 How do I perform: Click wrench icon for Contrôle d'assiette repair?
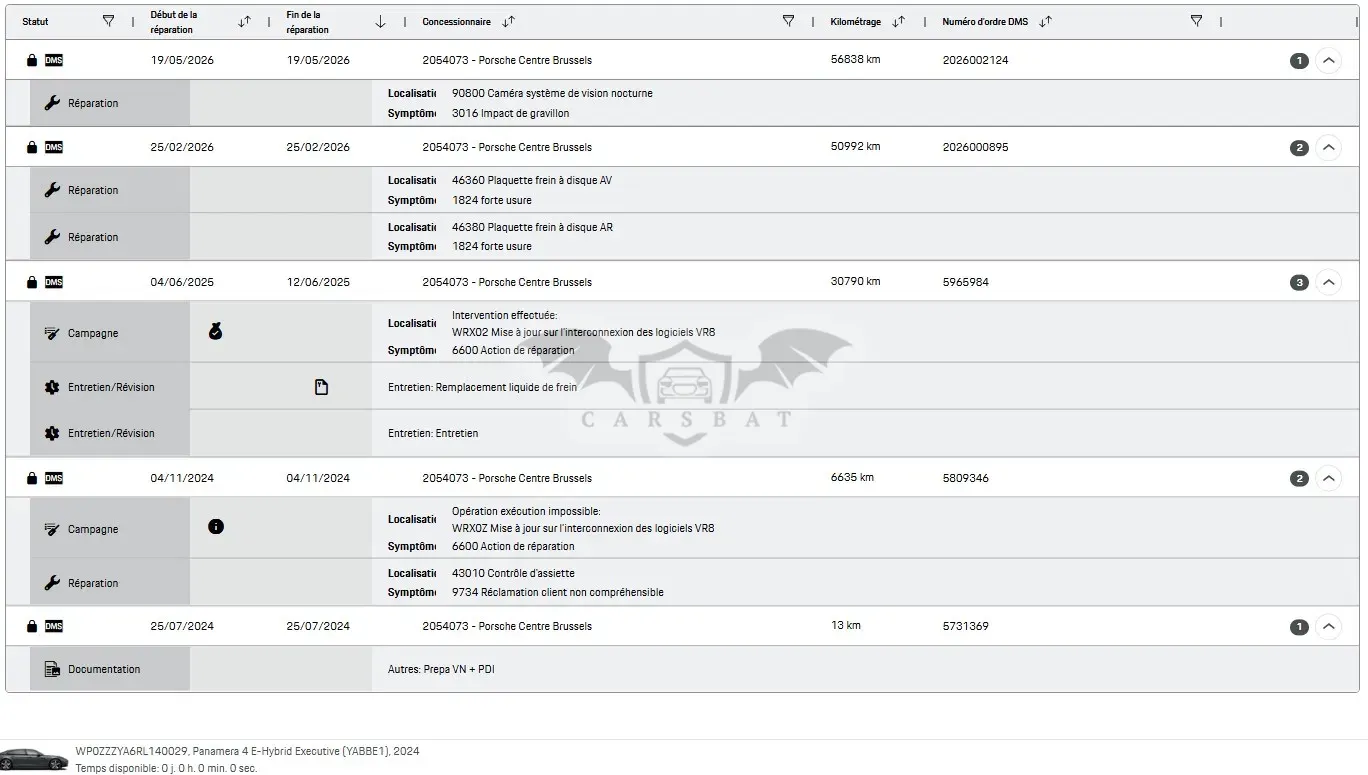(x=52, y=583)
